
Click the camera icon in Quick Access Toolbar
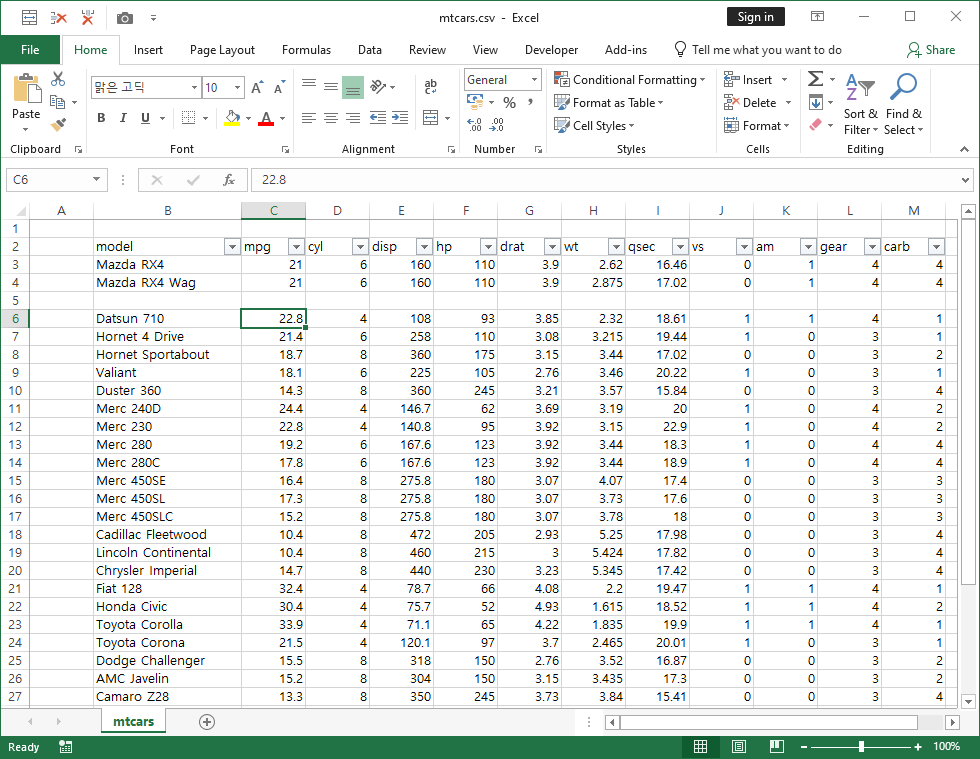tap(124, 18)
